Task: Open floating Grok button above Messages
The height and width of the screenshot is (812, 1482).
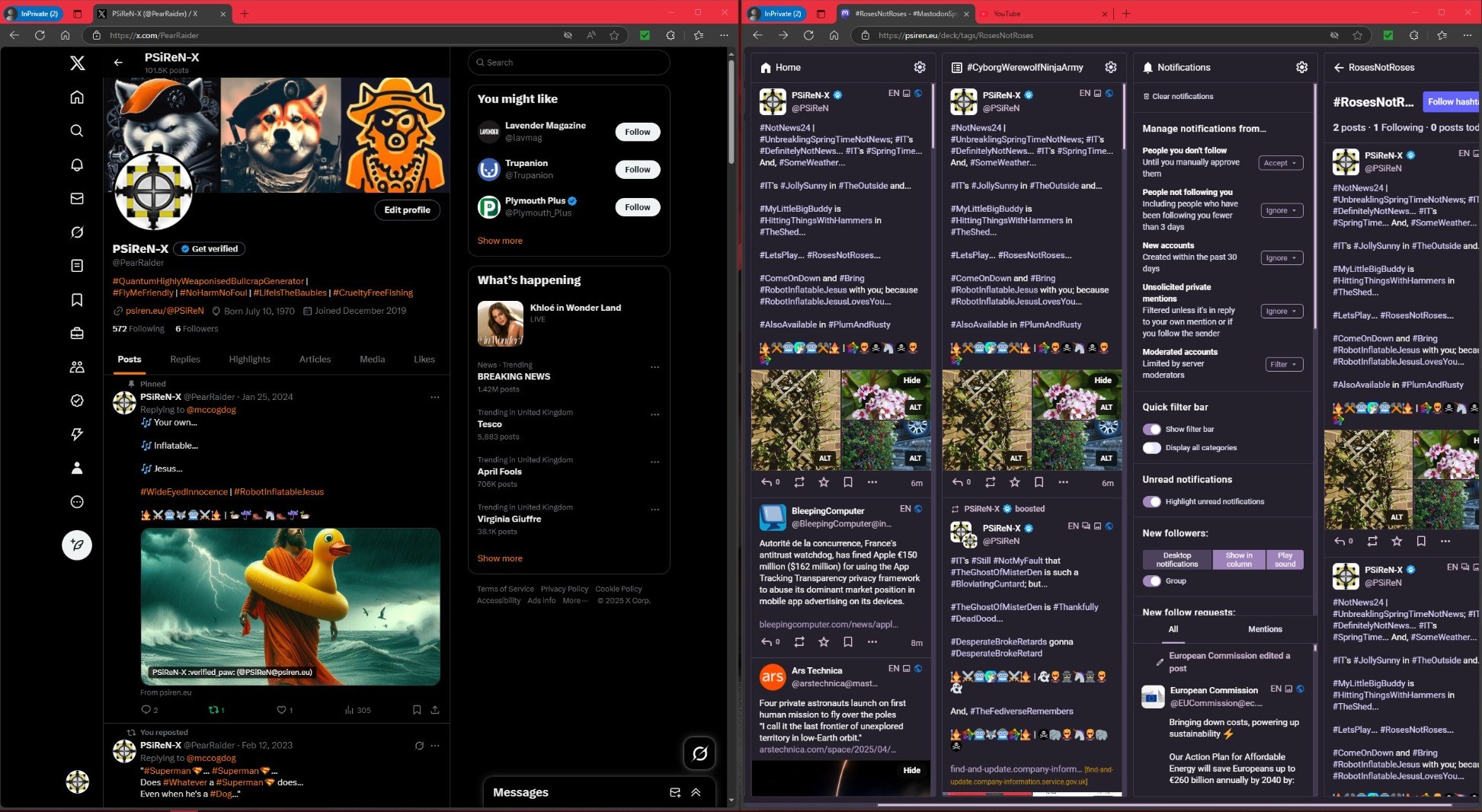Action: click(x=699, y=753)
